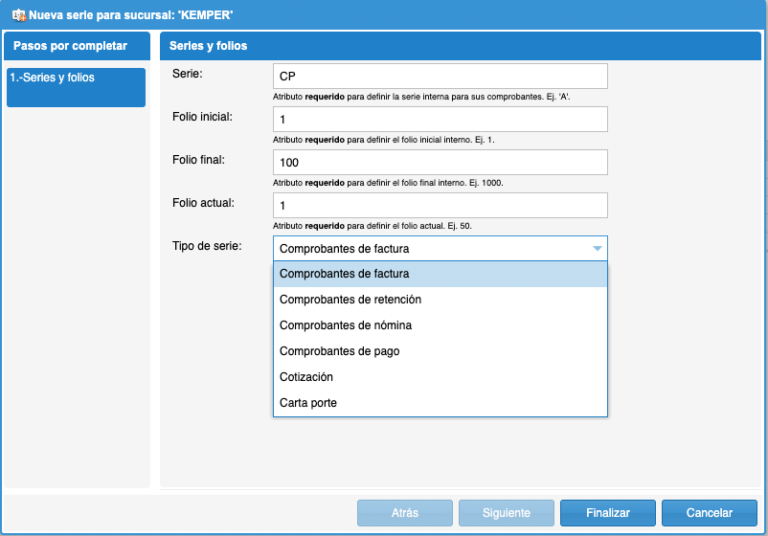The height and width of the screenshot is (536, 768).
Task: Click Finalizar to finish the series
Action: click(x=608, y=513)
